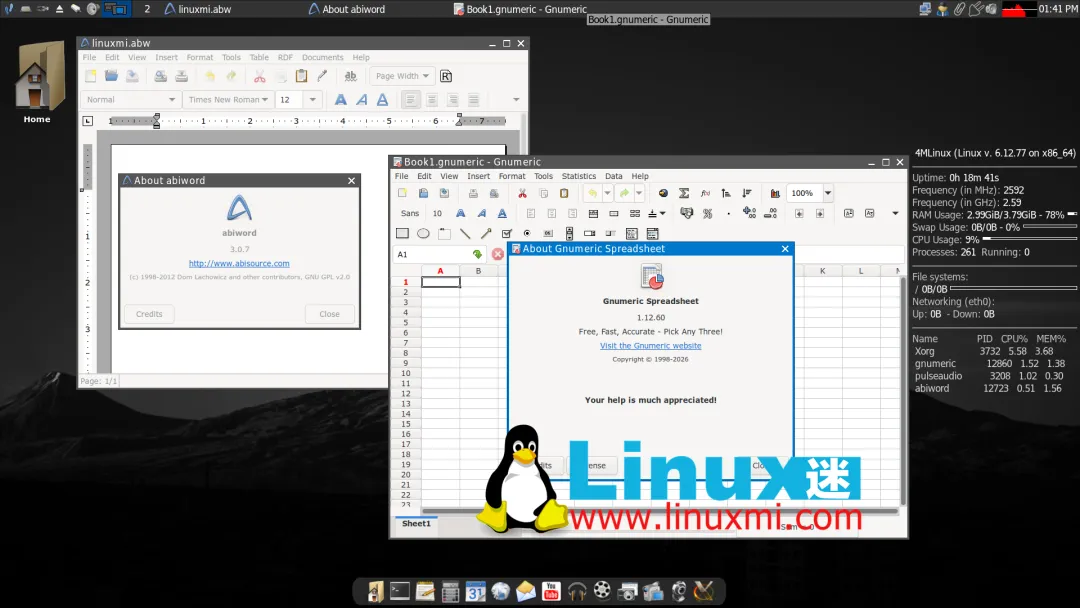Click the right margin marker on AbiWord ruler
The width and height of the screenshot is (1080, 608).
459,120
